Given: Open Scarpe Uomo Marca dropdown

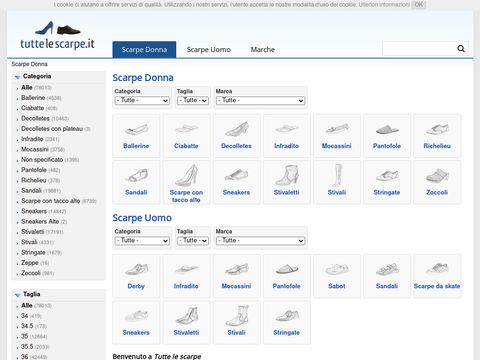Looking at the screenshot, I should coord(260,240).
